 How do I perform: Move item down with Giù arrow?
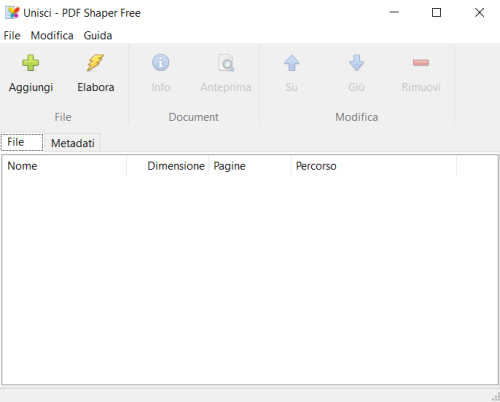(356, 63)
